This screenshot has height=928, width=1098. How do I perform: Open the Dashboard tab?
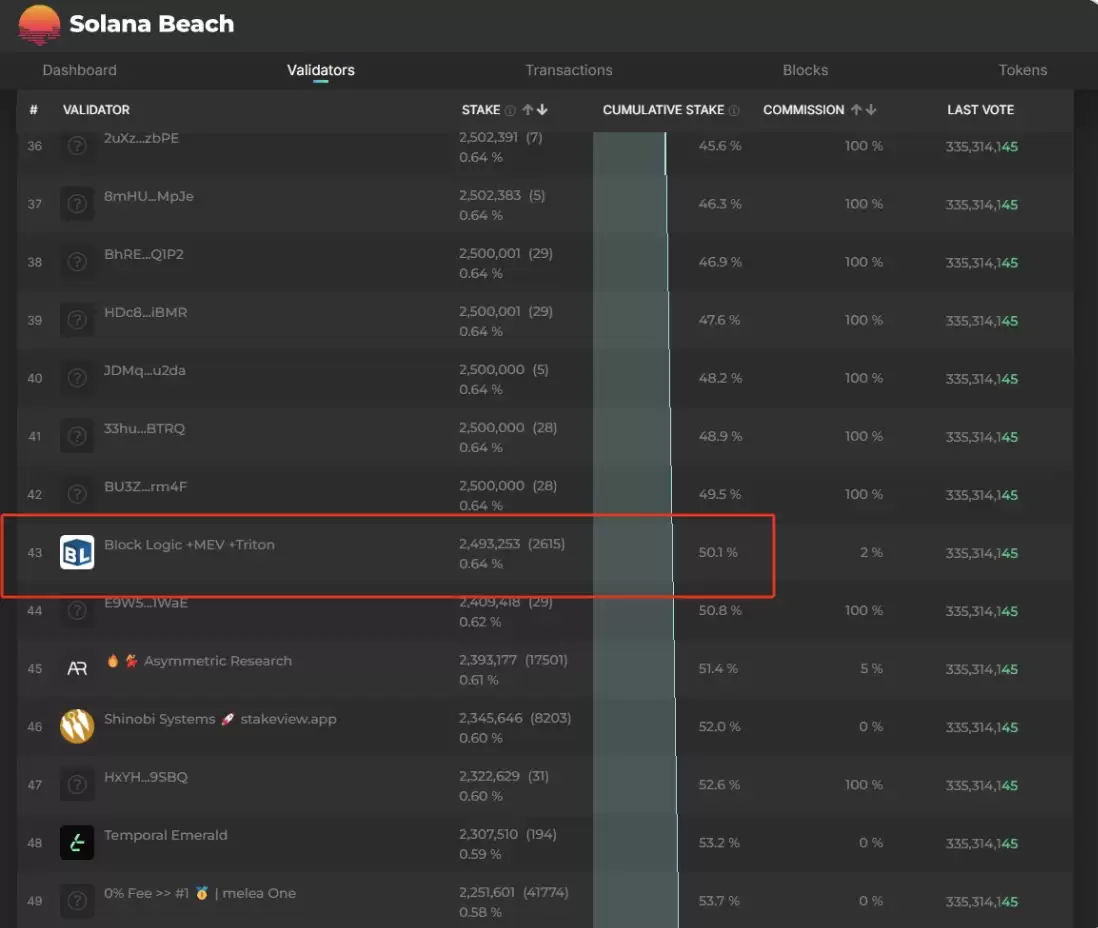pyautogui.click(x=79, y=70)
